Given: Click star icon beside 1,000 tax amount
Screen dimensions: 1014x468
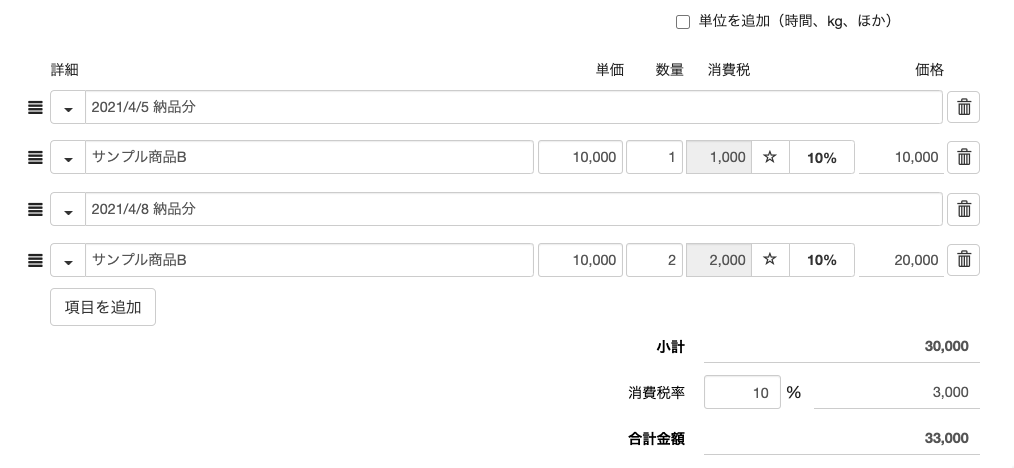Looking at the screenshot, I should tap(770, 157).
